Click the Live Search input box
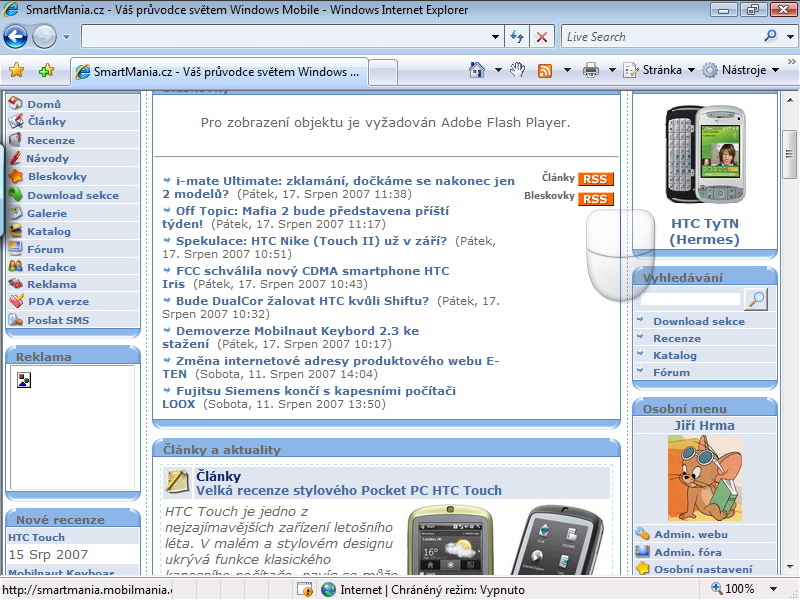 pyautogui.click(x=661, y=37)
